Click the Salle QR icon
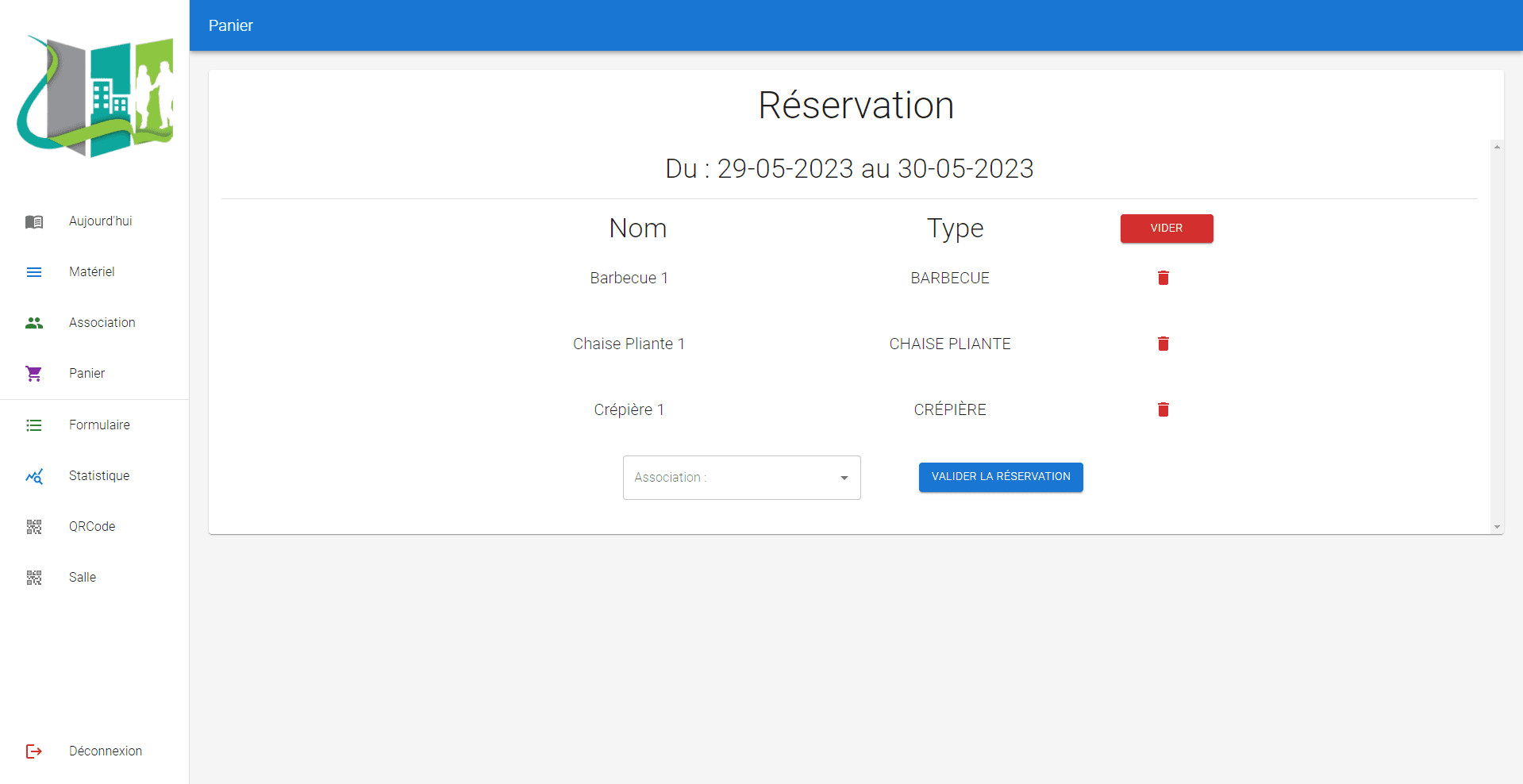The width and height of the screenshot is (1523, 784). click(x=33, y=578)
